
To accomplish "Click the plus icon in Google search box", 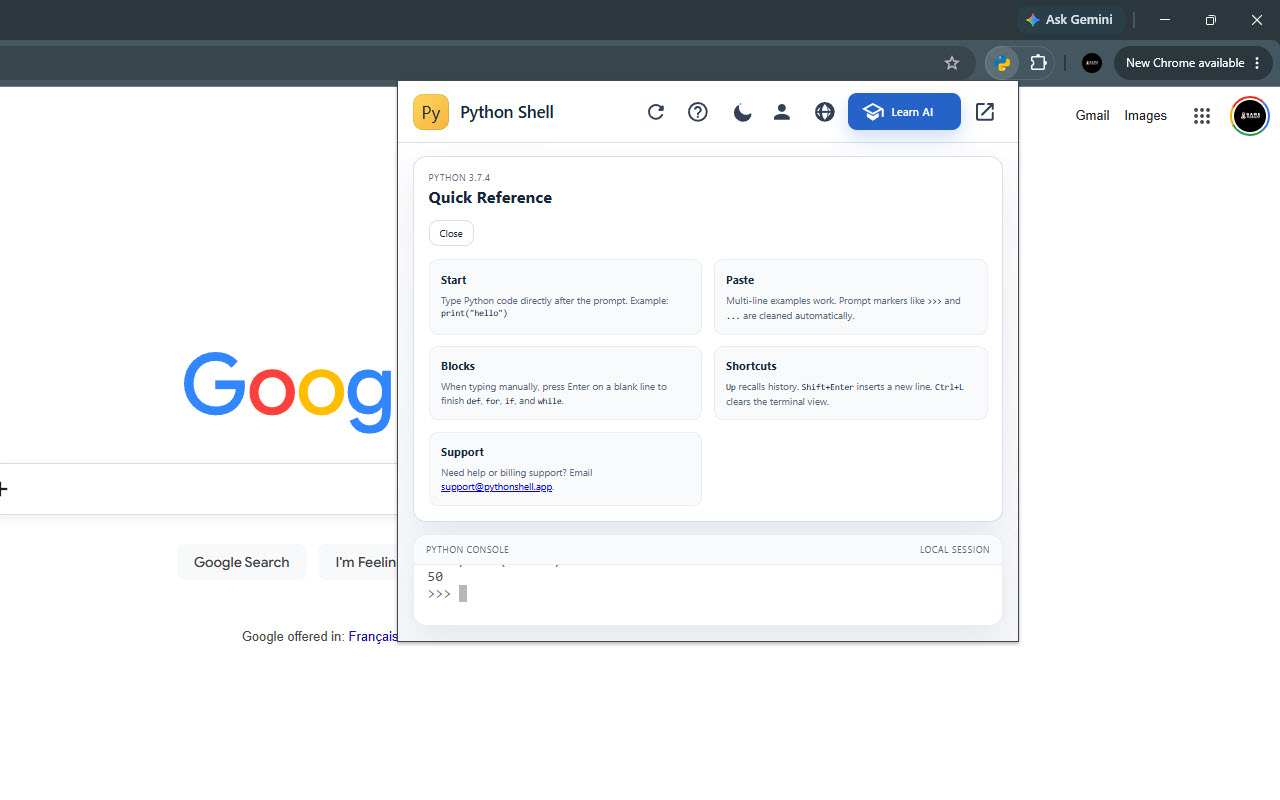I will pos(3,489).
